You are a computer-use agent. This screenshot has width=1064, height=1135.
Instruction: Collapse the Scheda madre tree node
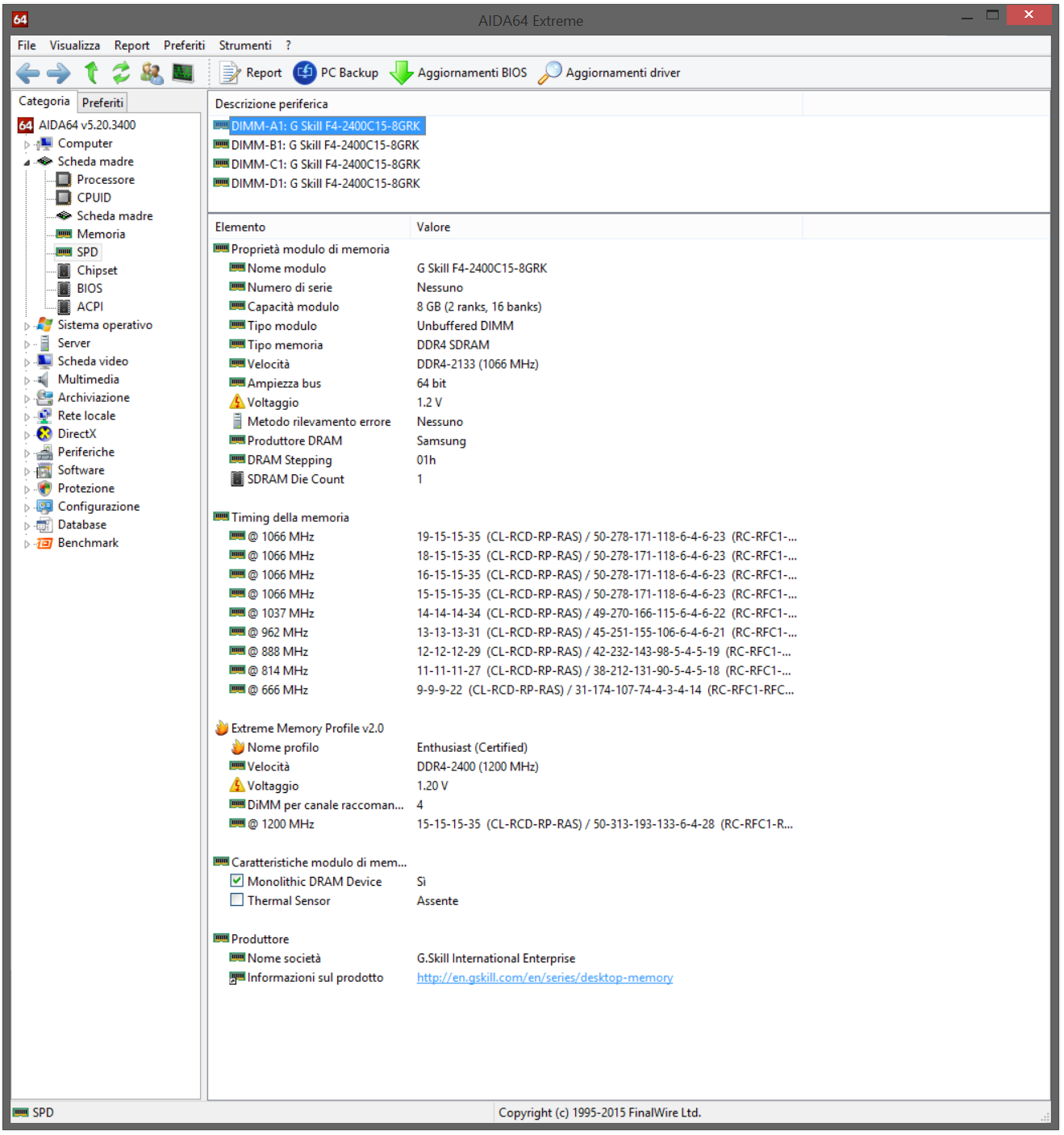27,162
